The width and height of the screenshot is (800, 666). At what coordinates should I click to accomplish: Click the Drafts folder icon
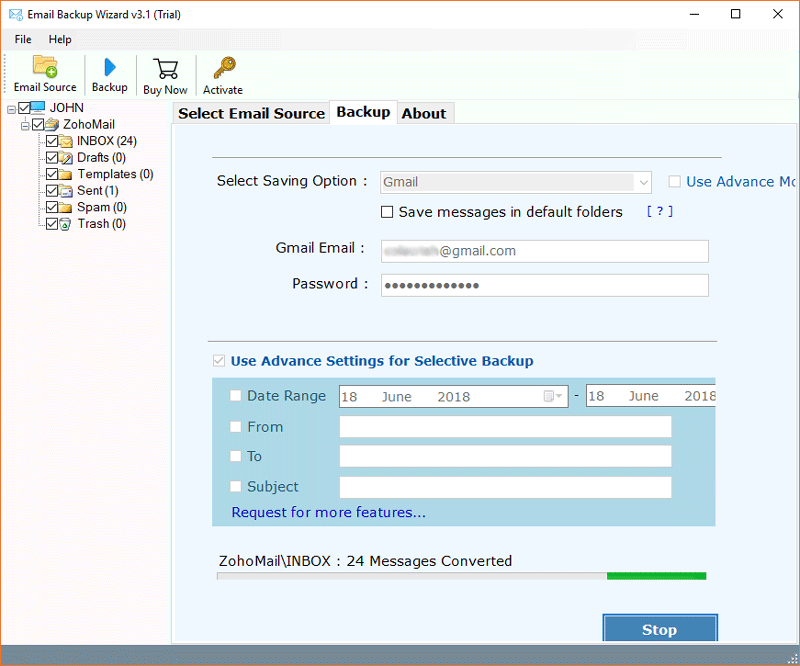pos(65,157)
